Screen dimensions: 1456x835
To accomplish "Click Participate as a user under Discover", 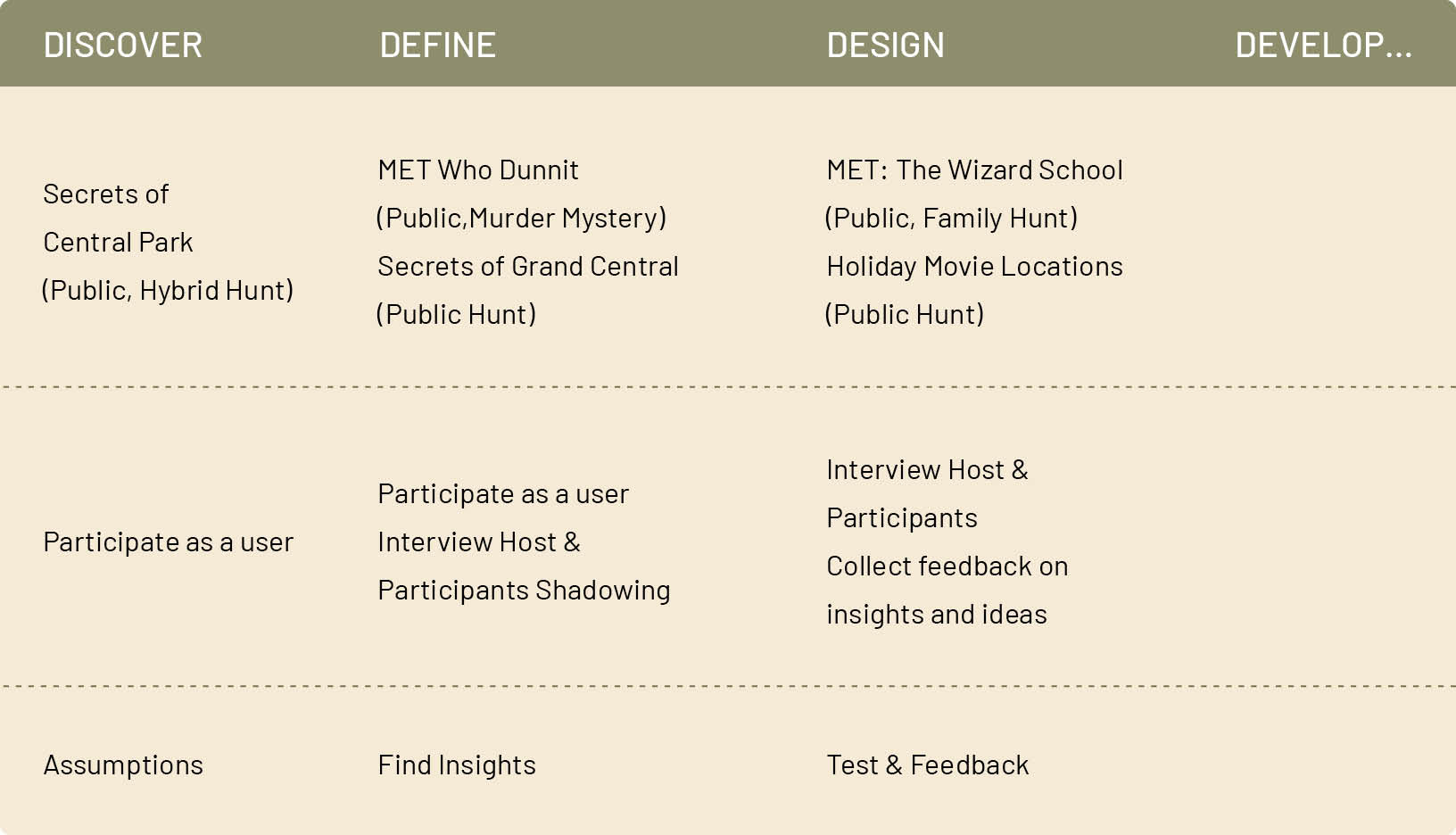I will [x=168, y=542].
